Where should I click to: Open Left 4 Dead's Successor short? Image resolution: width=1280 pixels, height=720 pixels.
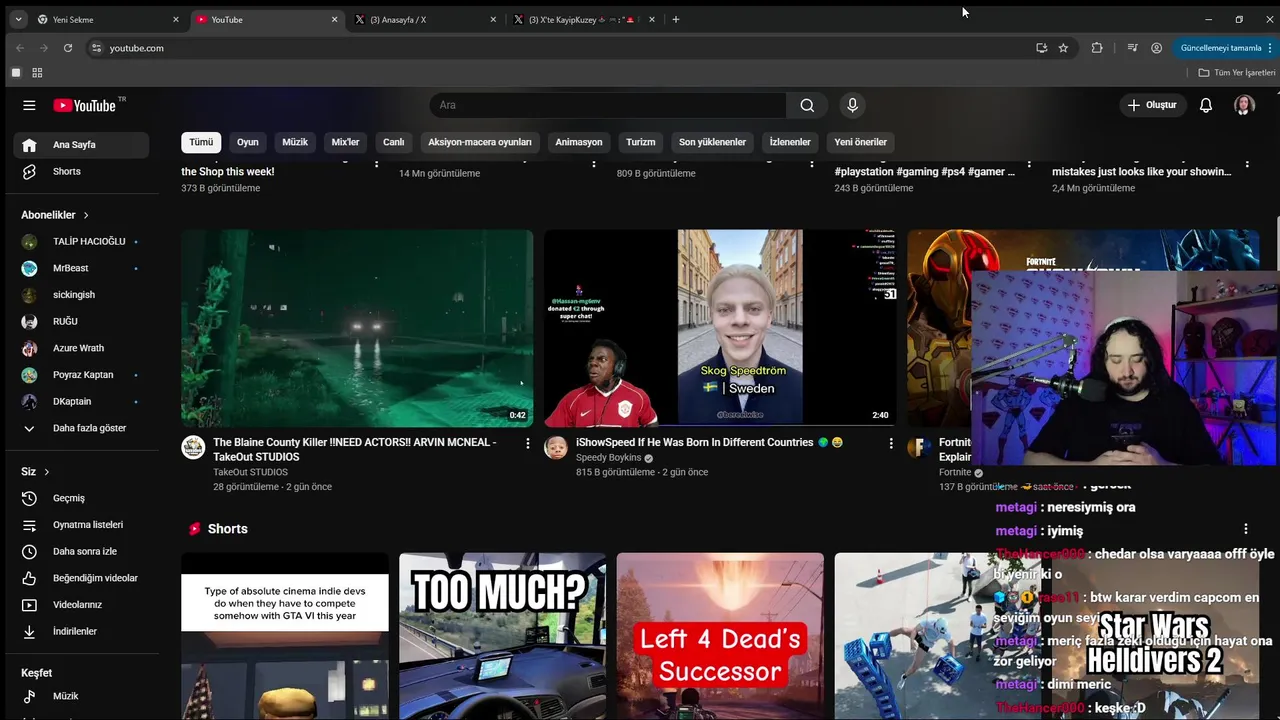[x=720, y=636]
